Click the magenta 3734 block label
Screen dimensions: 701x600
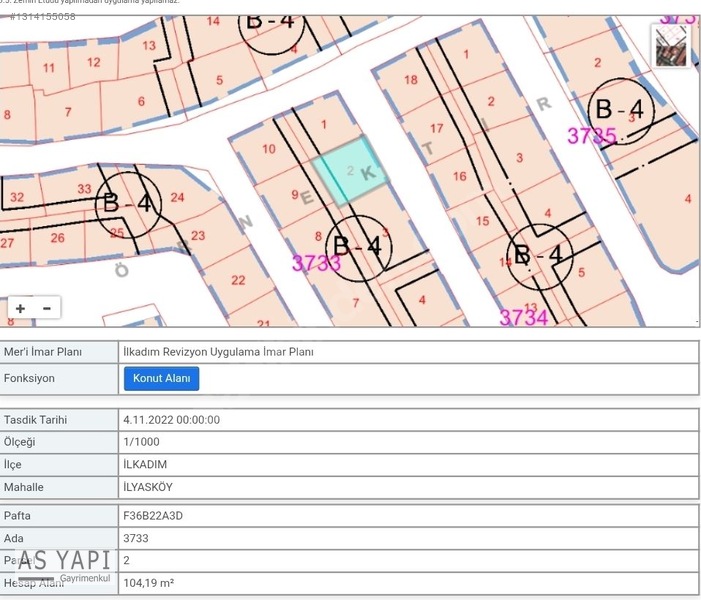pyautogui.click(x=524, y=317)
